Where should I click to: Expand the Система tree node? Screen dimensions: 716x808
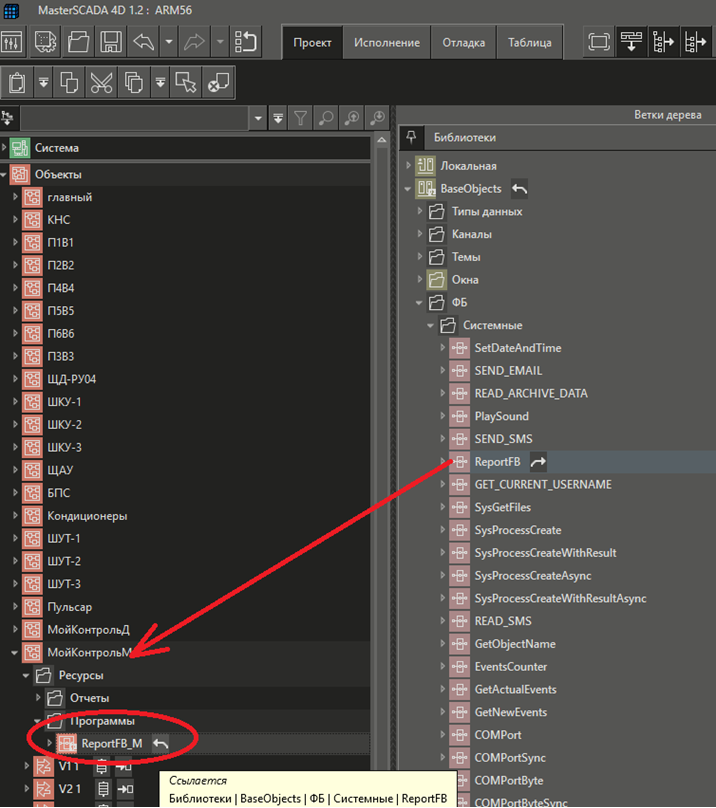5,148
